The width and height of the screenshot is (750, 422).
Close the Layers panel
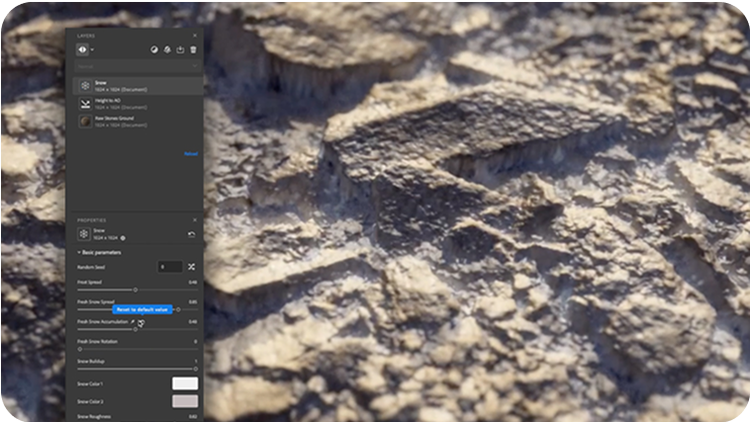(x=195, y=35)
